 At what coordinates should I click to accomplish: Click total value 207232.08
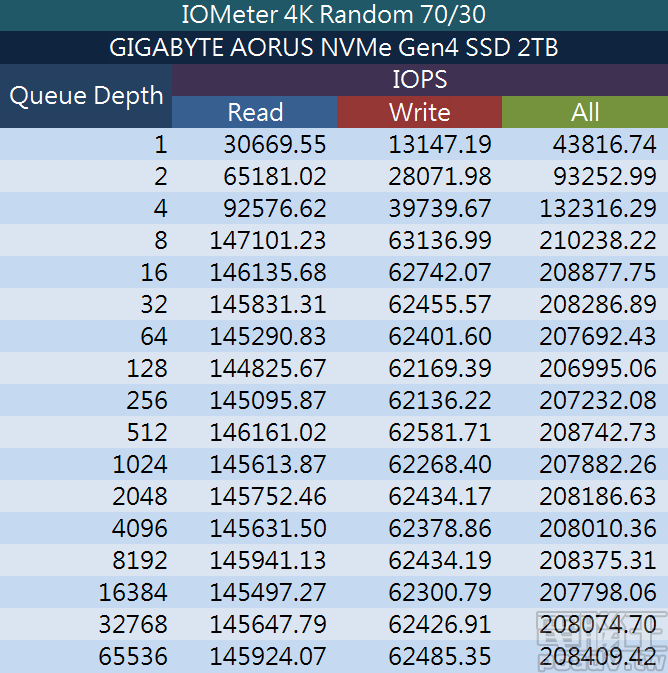598,400
